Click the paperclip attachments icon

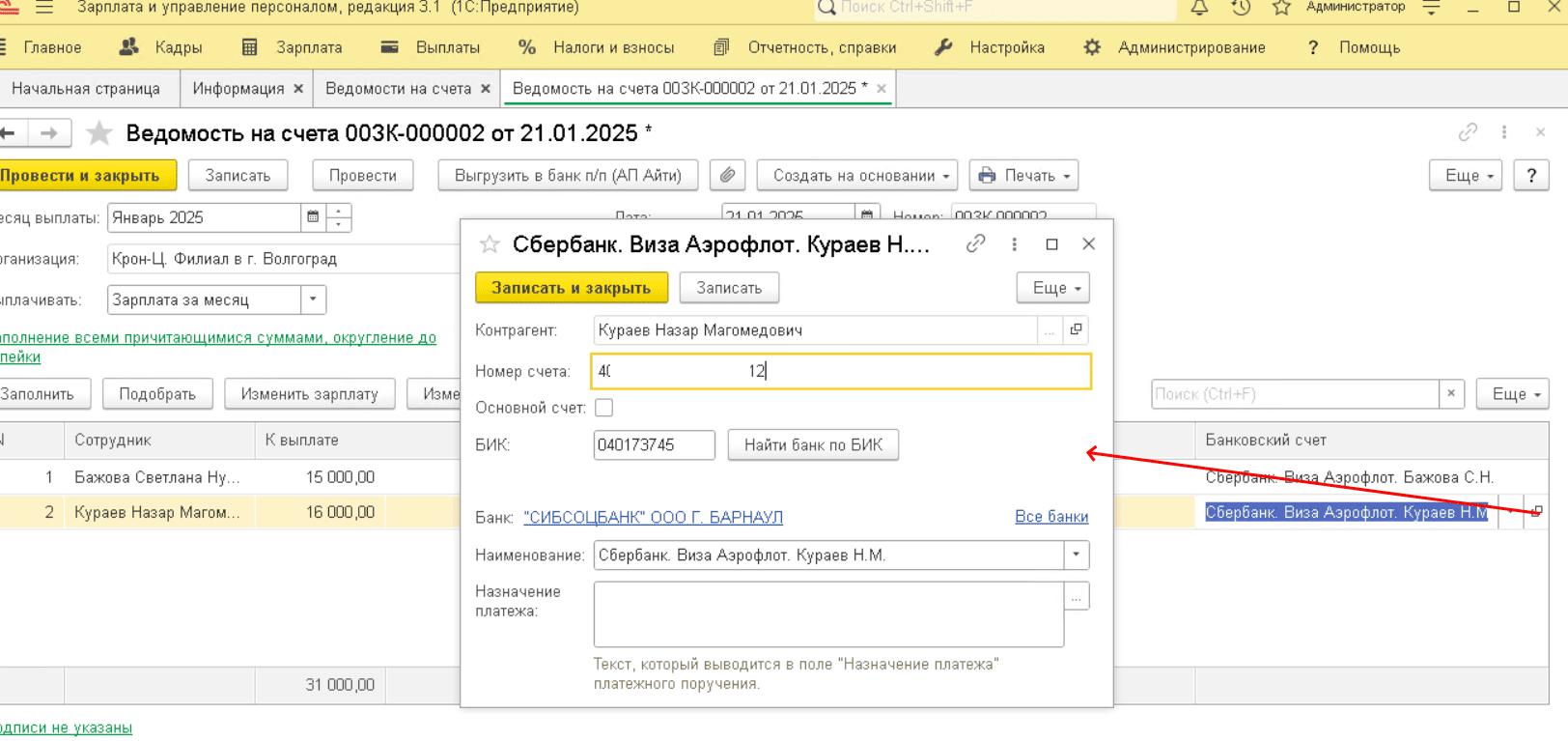click(x=727, y=176)
